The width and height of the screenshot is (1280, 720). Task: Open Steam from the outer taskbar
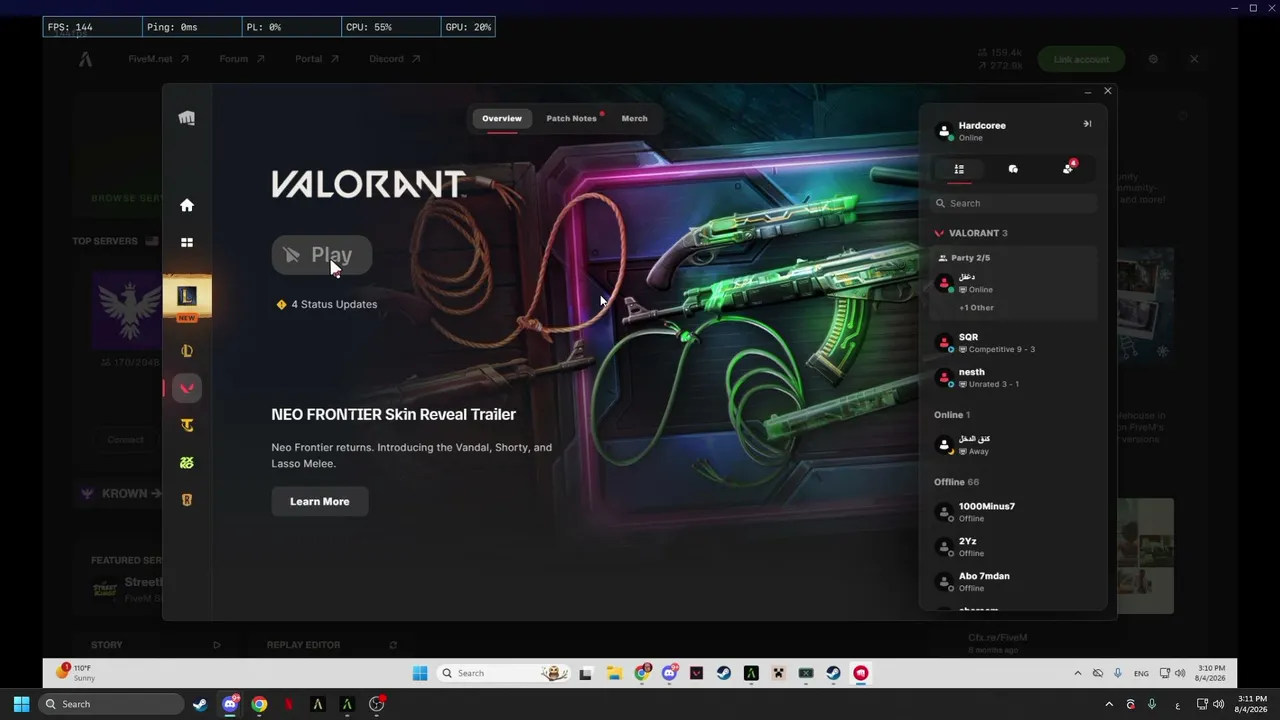point(200,704)
